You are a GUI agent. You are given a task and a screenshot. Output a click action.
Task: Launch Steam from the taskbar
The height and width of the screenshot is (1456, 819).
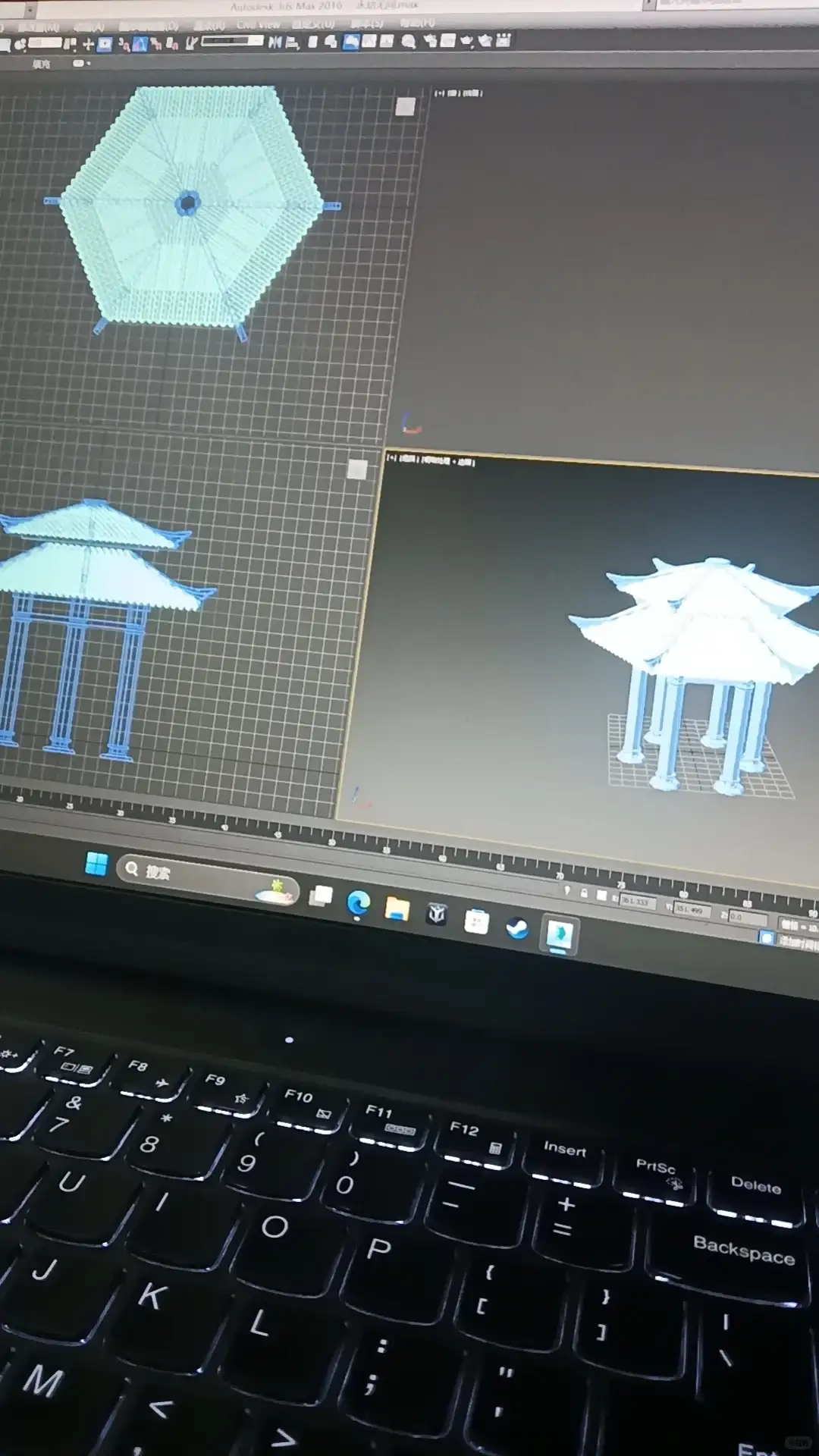click(517, 928)
